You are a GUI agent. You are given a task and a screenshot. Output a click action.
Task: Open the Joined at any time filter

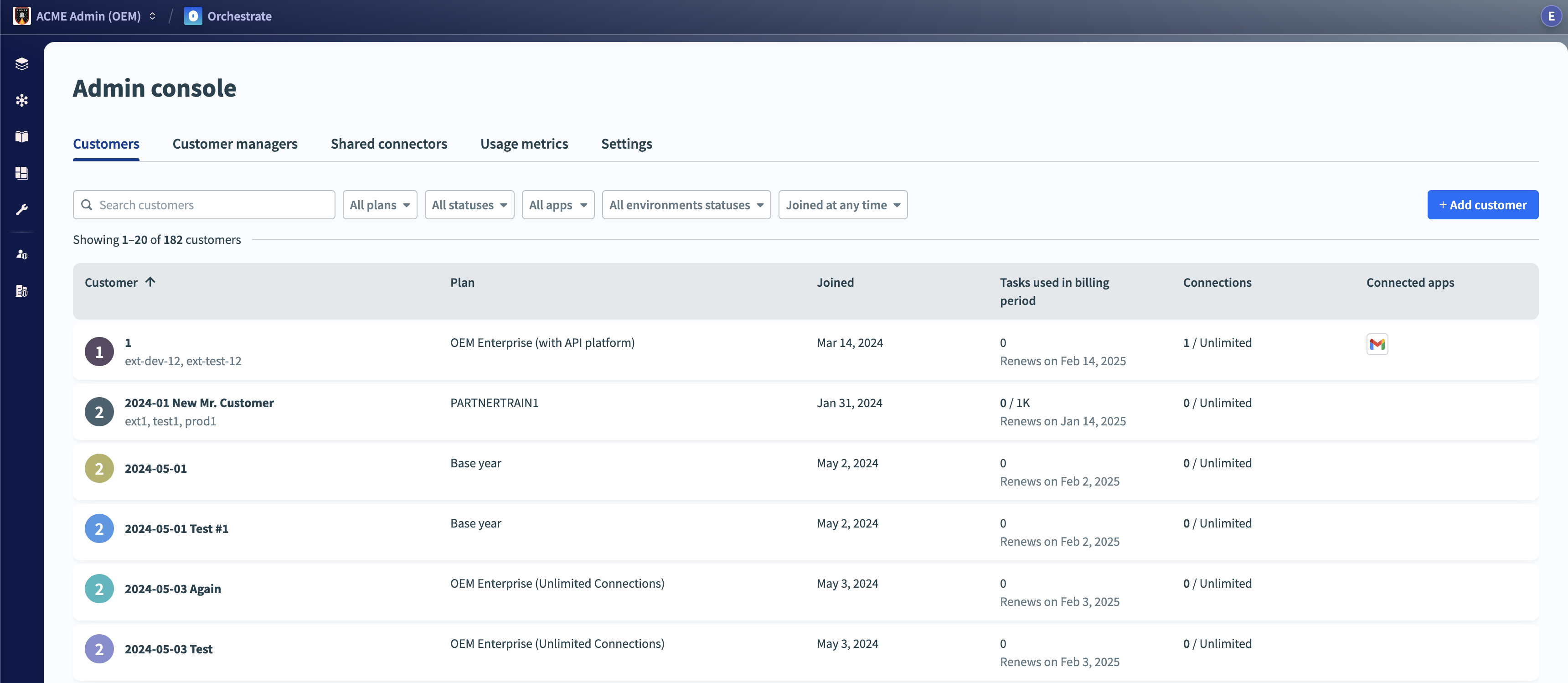pyautogui.click(x=842, y=205)
